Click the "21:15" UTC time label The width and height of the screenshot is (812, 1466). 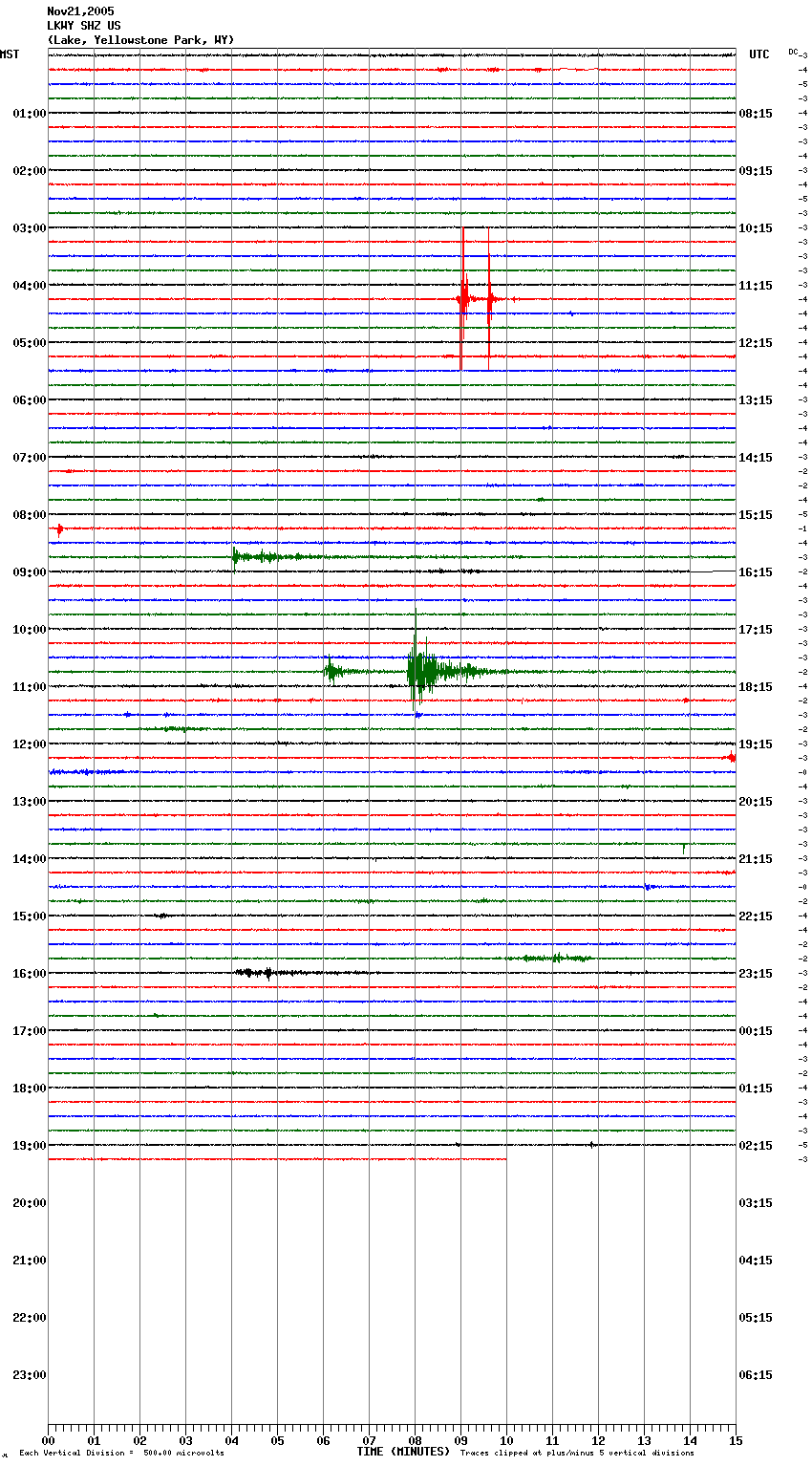[x=756, y=859]
